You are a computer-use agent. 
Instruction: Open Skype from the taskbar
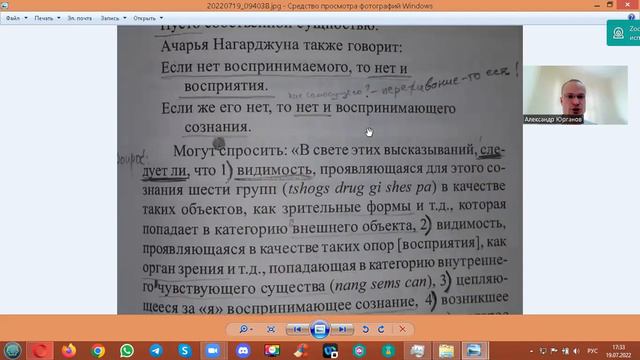point(185,351)
